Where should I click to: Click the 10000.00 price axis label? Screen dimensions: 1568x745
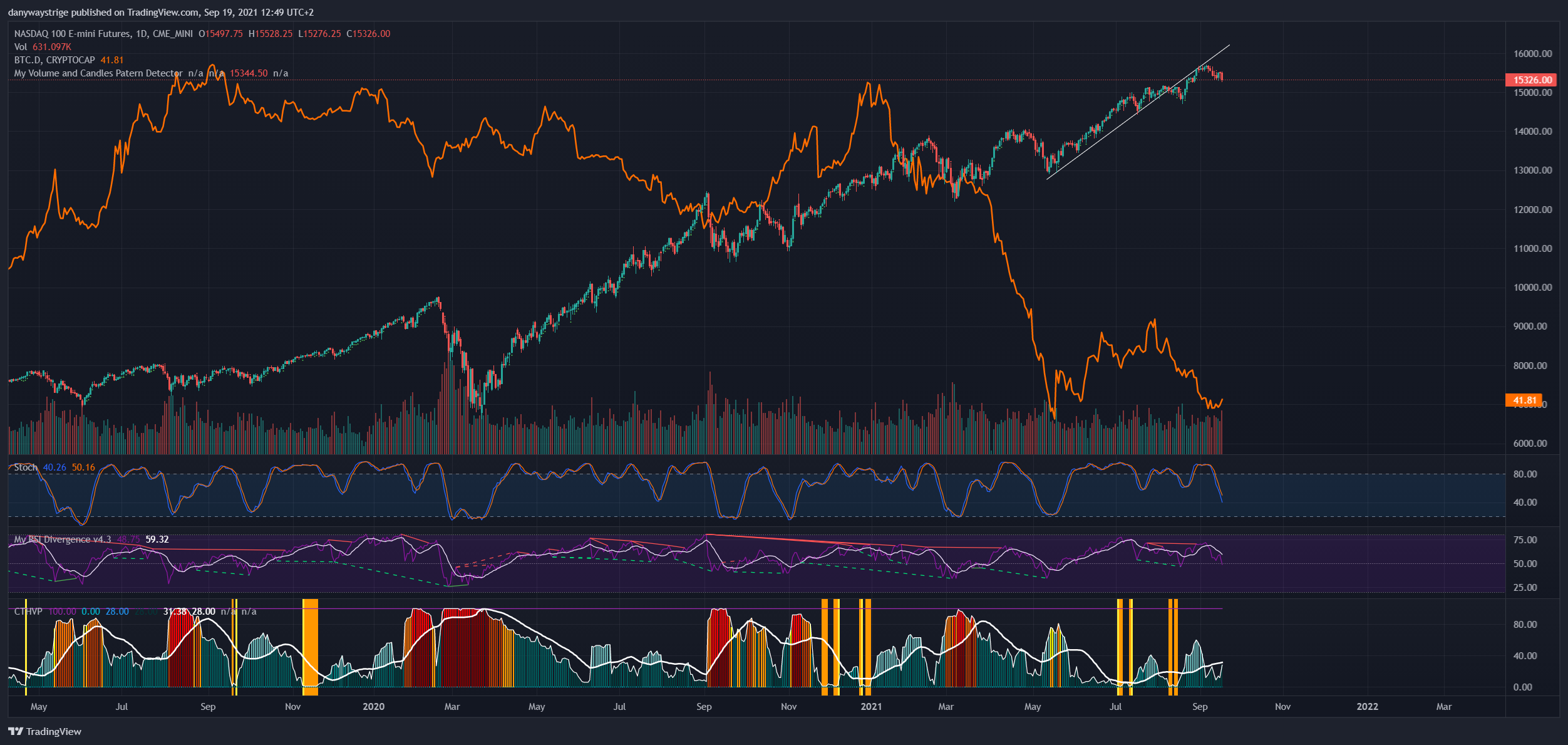1532,288
